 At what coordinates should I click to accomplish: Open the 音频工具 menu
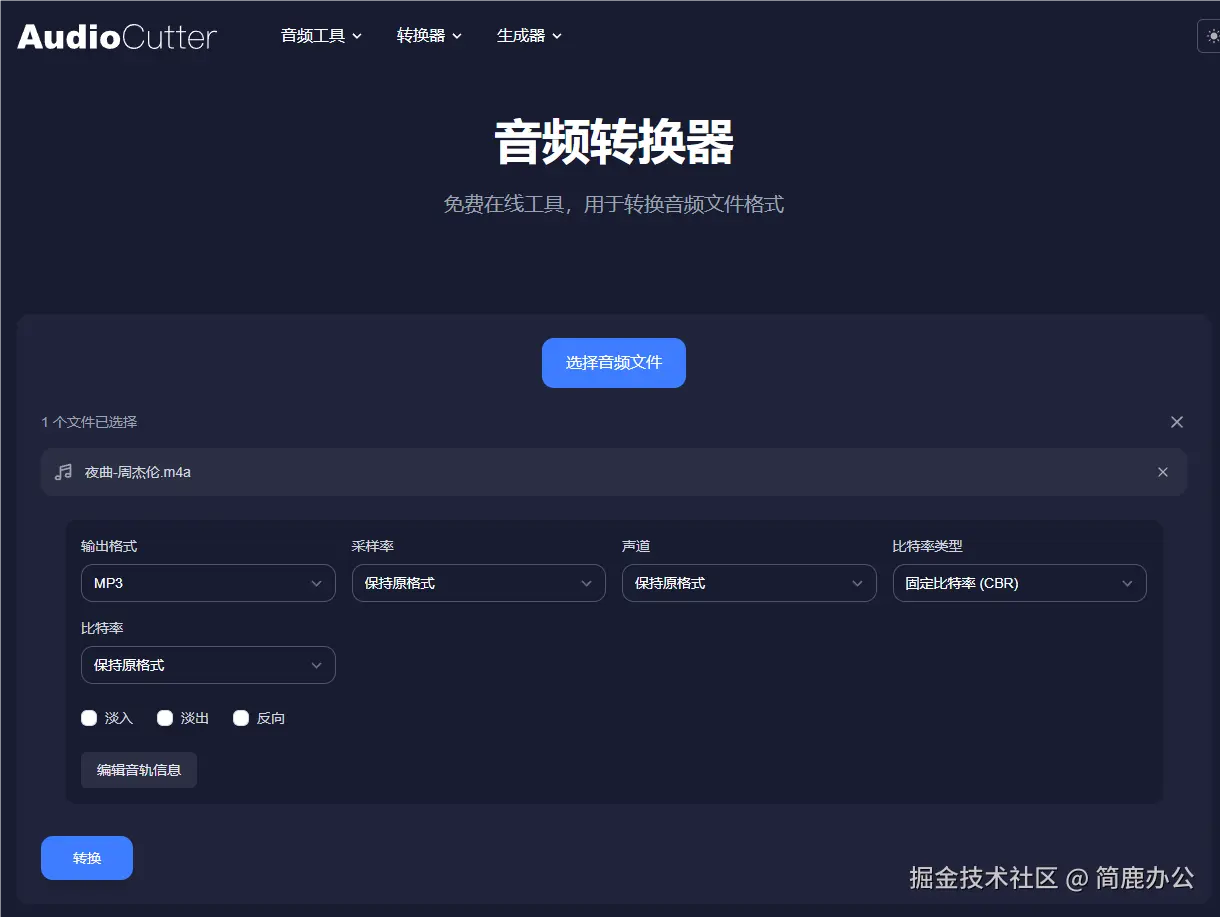pyautogui.click(x=321, y=36)
